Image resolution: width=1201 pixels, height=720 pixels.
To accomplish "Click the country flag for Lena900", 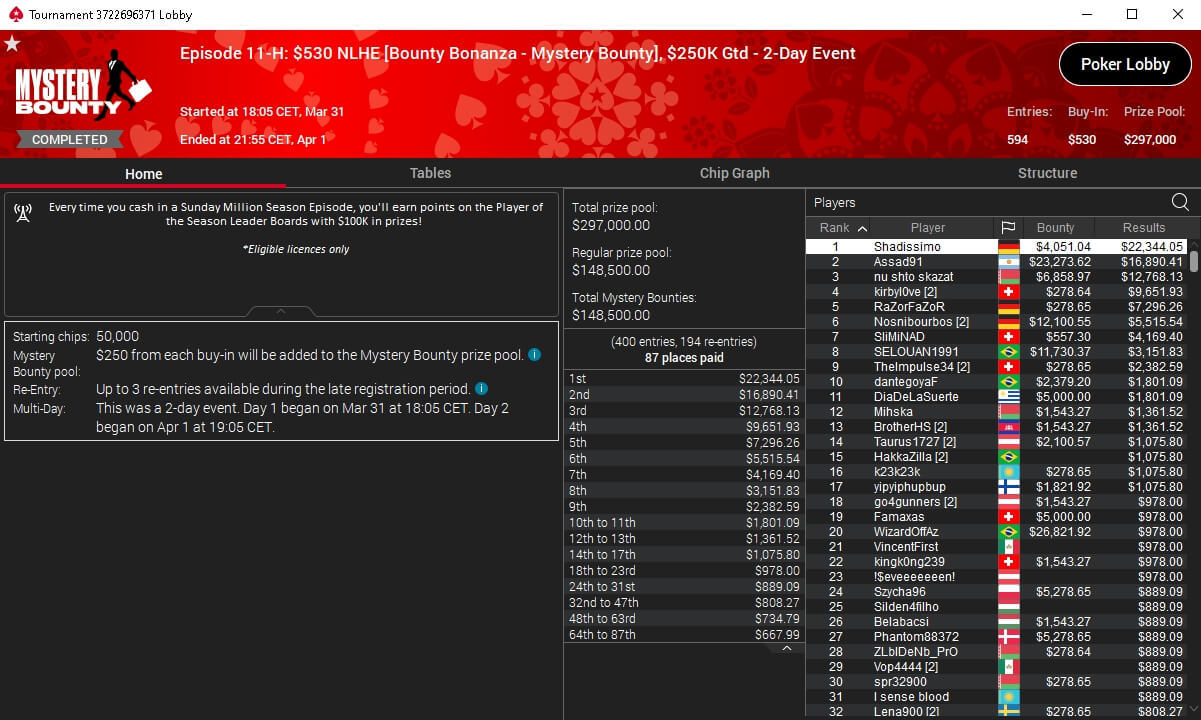I will 1008,712.
